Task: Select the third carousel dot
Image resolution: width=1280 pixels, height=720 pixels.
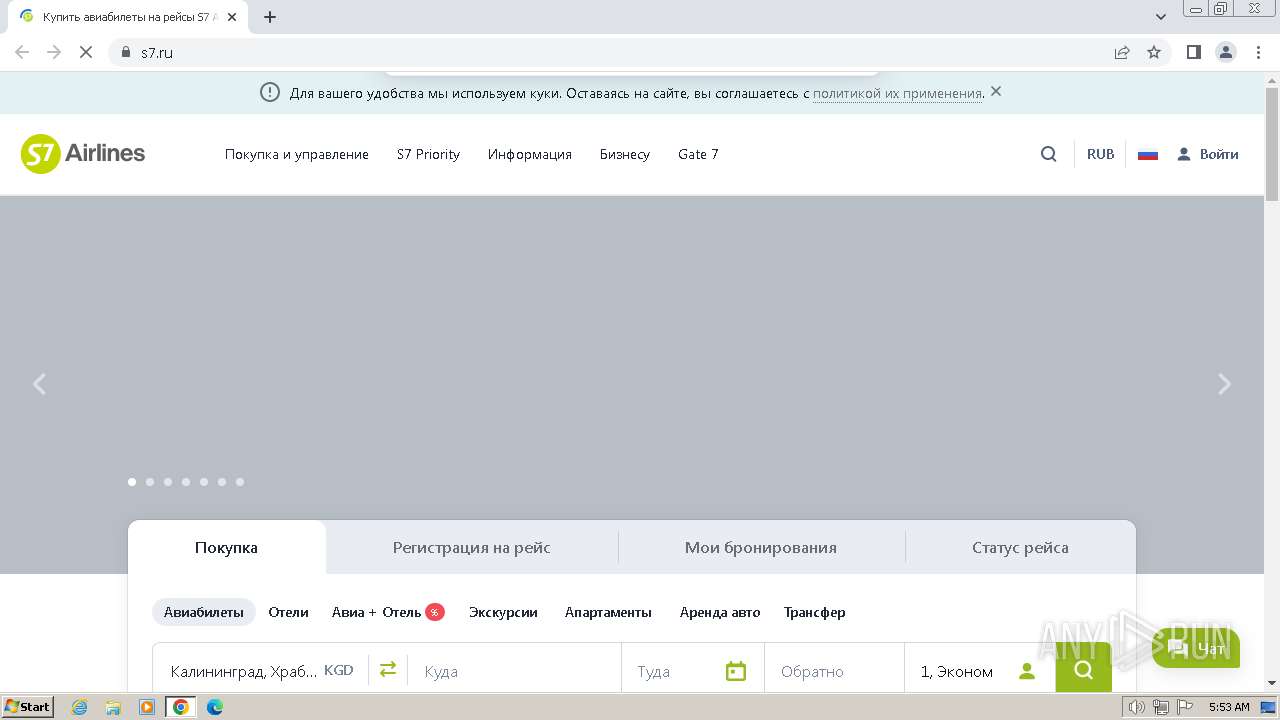Action: [x=168, y=482]
